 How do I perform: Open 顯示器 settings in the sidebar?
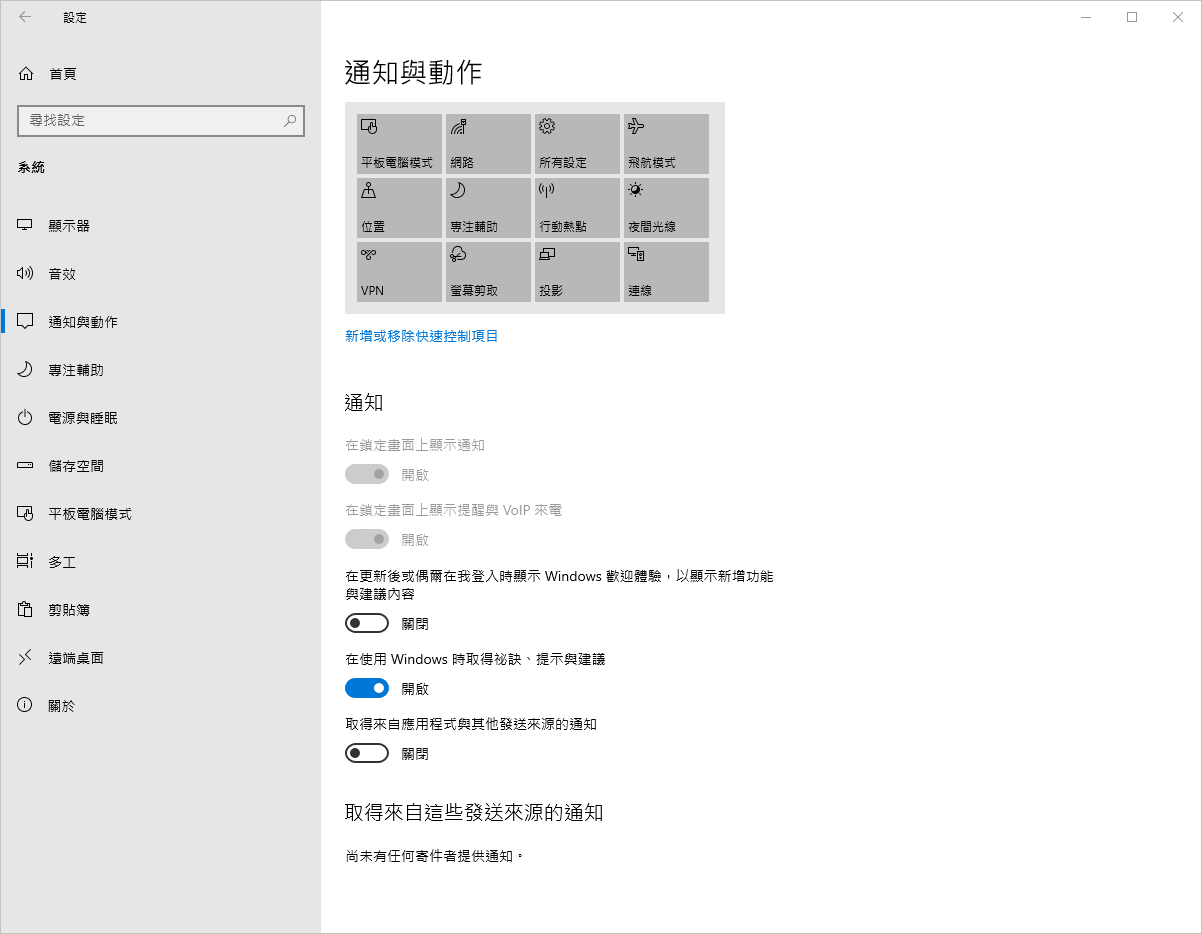pyautogui.click(x=160, y=226)
